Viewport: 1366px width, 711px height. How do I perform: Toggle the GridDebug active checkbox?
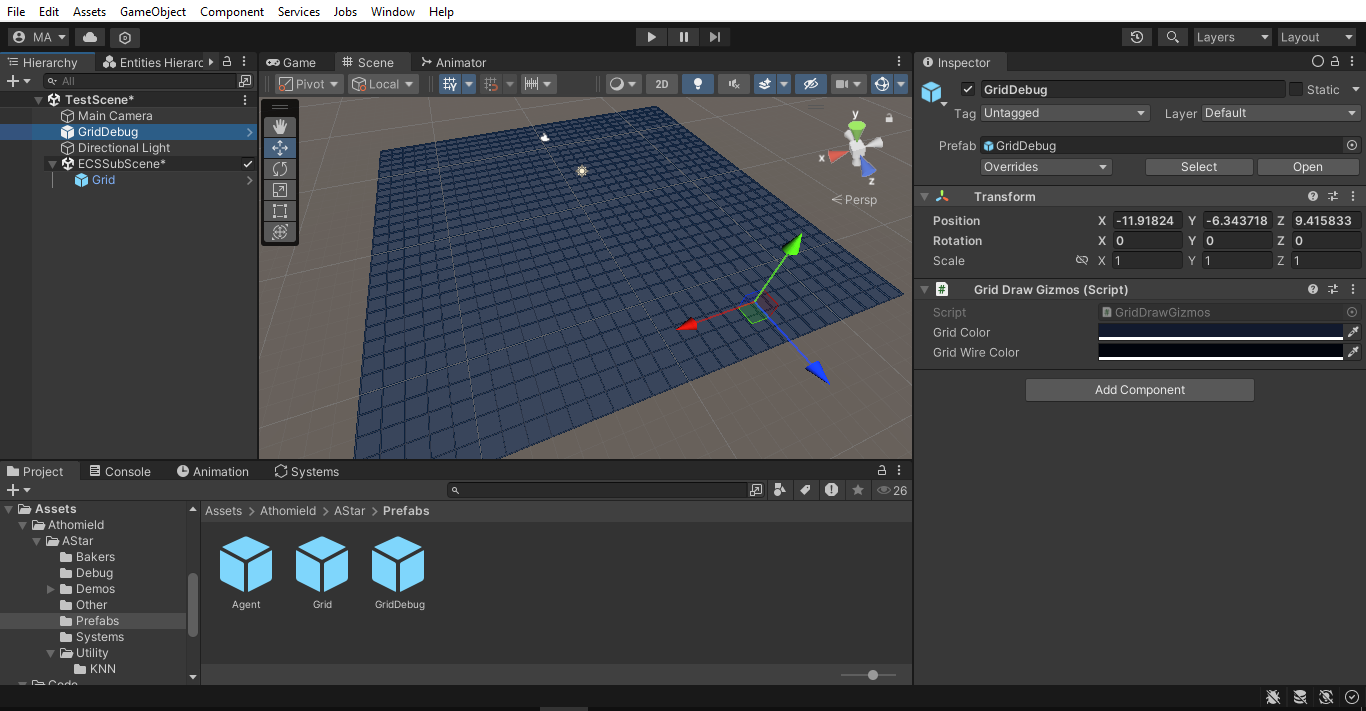point(967,89)
